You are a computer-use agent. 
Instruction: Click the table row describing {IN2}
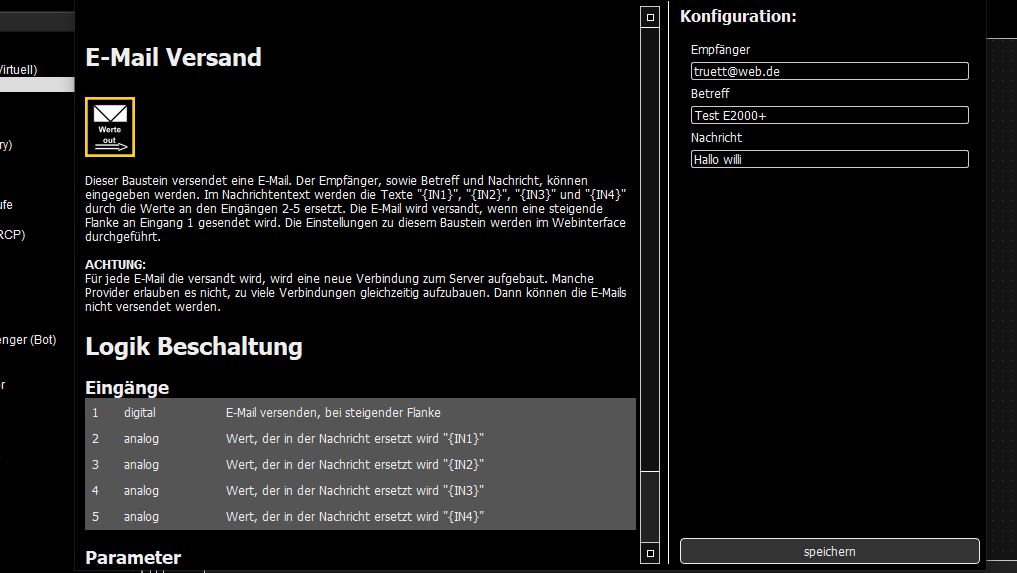pos(360,464)
